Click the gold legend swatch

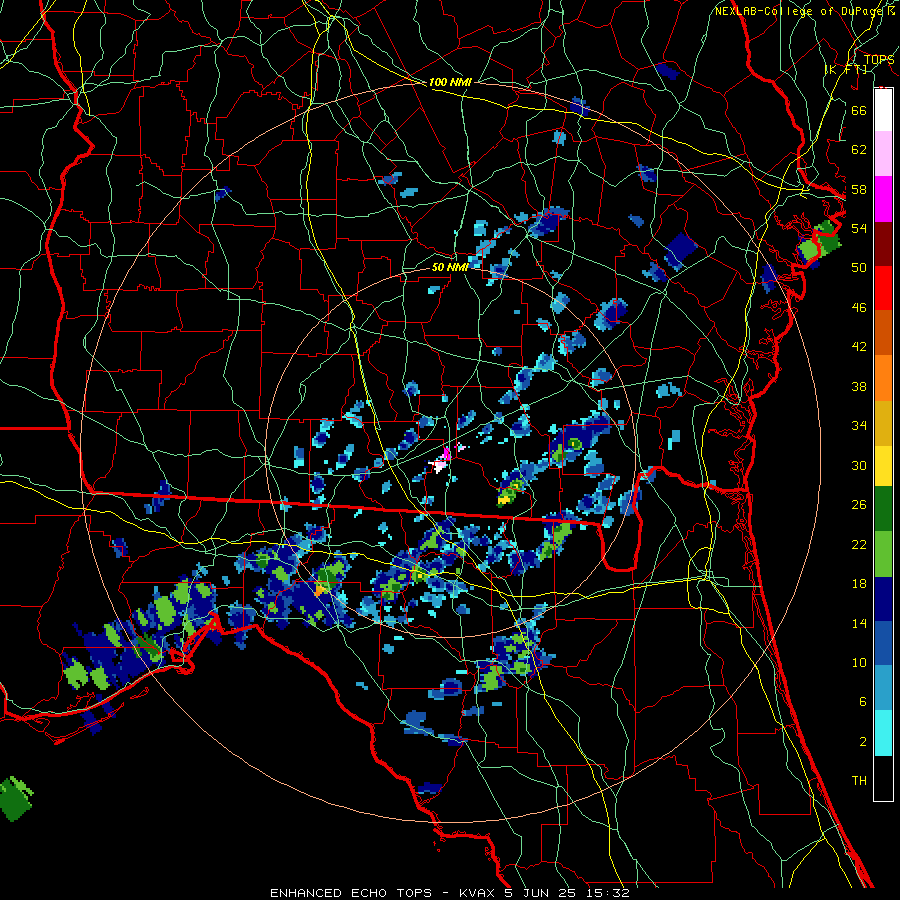[883, 422]
